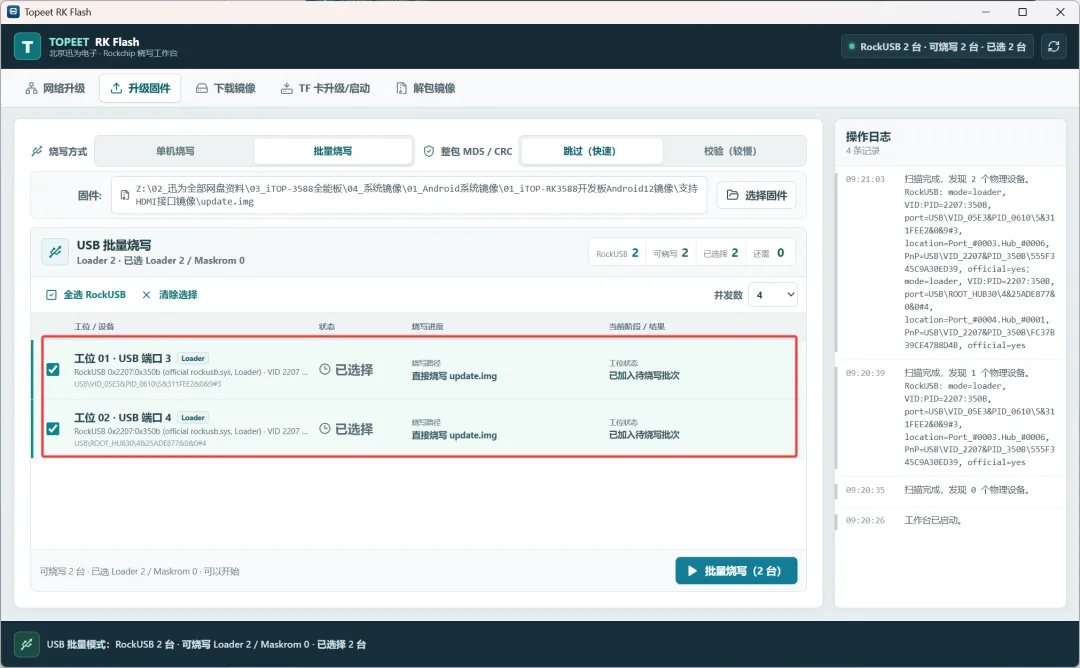This screenshot has width=1080, height=668.
Task: Click 工位 02 直接烧写 update.img text
Action: click(x=454, y=435)
